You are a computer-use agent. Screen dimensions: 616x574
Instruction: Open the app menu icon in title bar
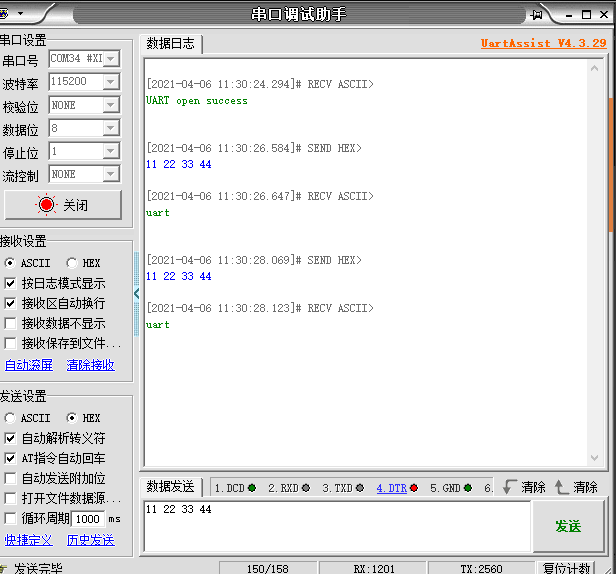(x=4, y=14)
